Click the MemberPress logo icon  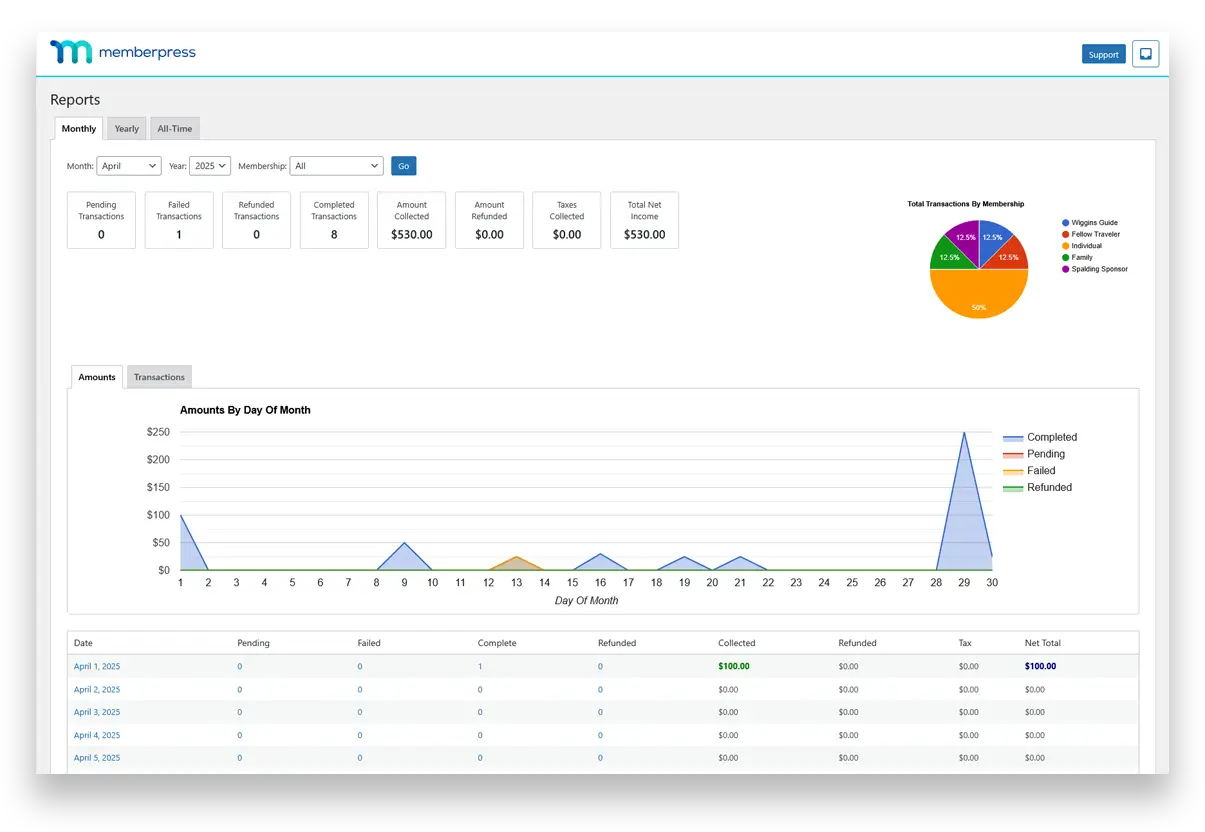click(x=71, y=53)
